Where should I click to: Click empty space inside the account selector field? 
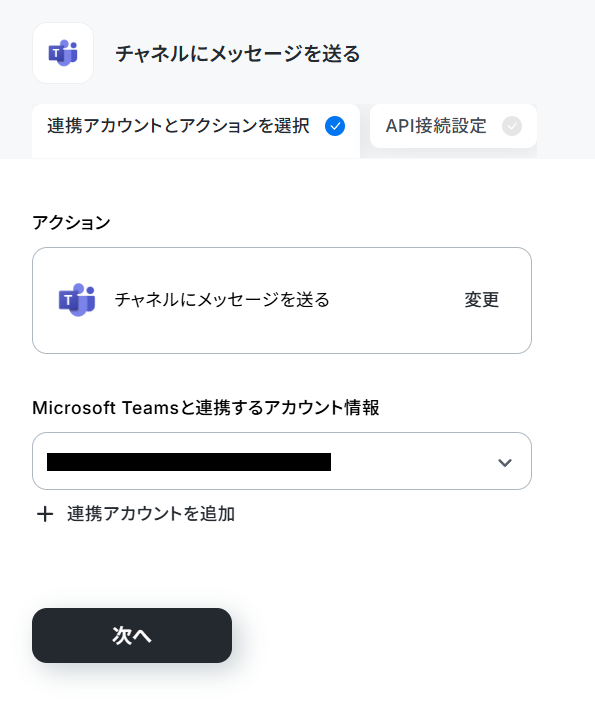pyautogui.click(x=411, y=461)
